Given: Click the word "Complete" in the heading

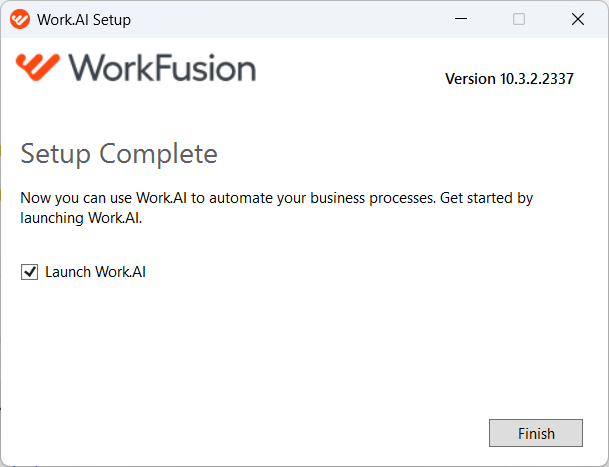Looking at the screenshot, I should coord(158,154).
